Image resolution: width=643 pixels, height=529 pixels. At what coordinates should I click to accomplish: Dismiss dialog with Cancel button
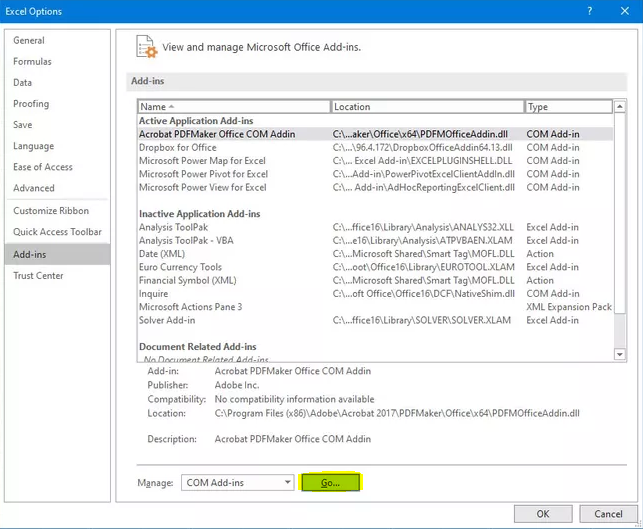tap(608, 514)
